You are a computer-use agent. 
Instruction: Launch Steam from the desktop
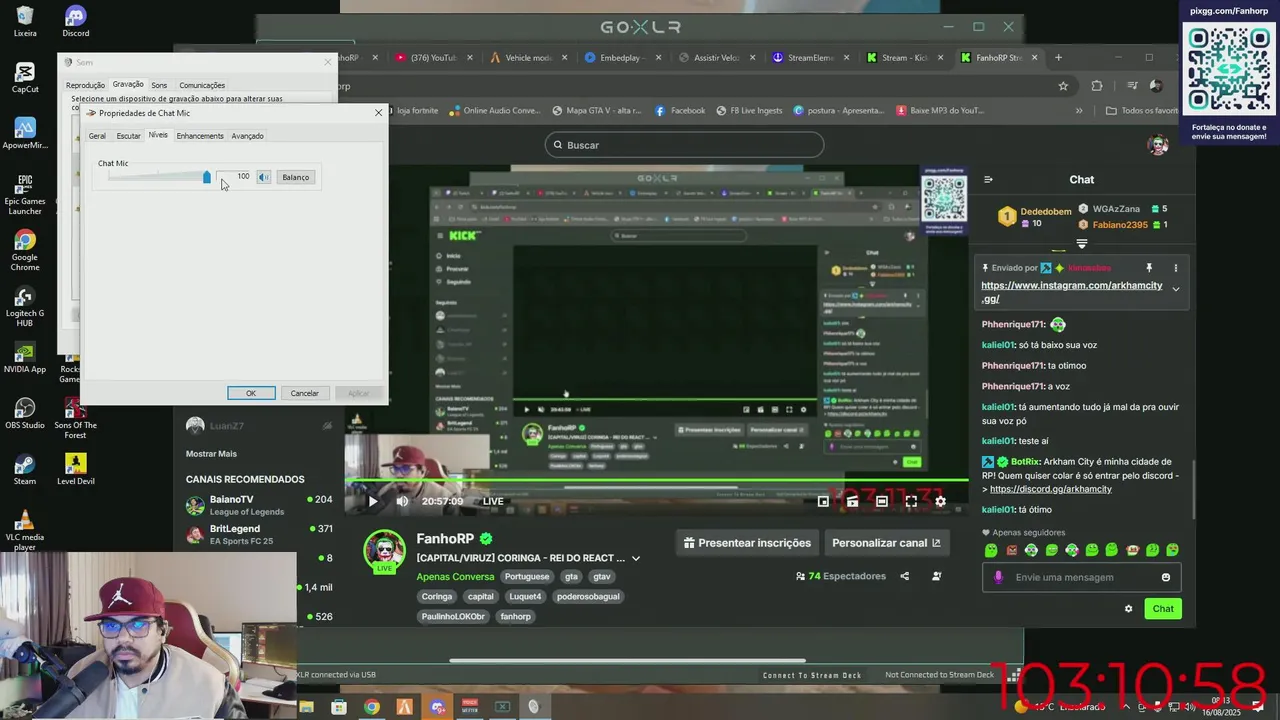(25, 470)
